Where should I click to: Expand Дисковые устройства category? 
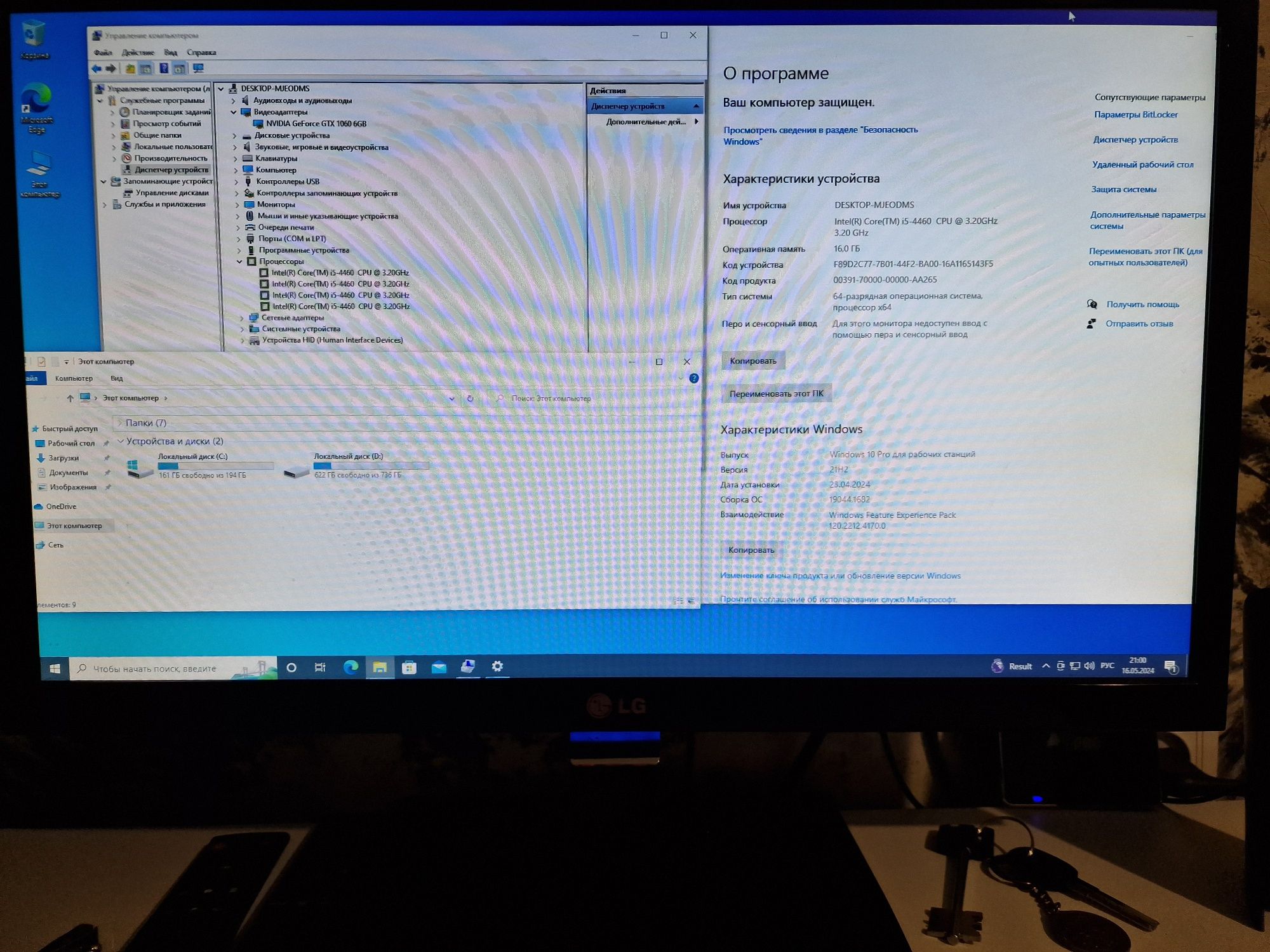pos(234,136)
